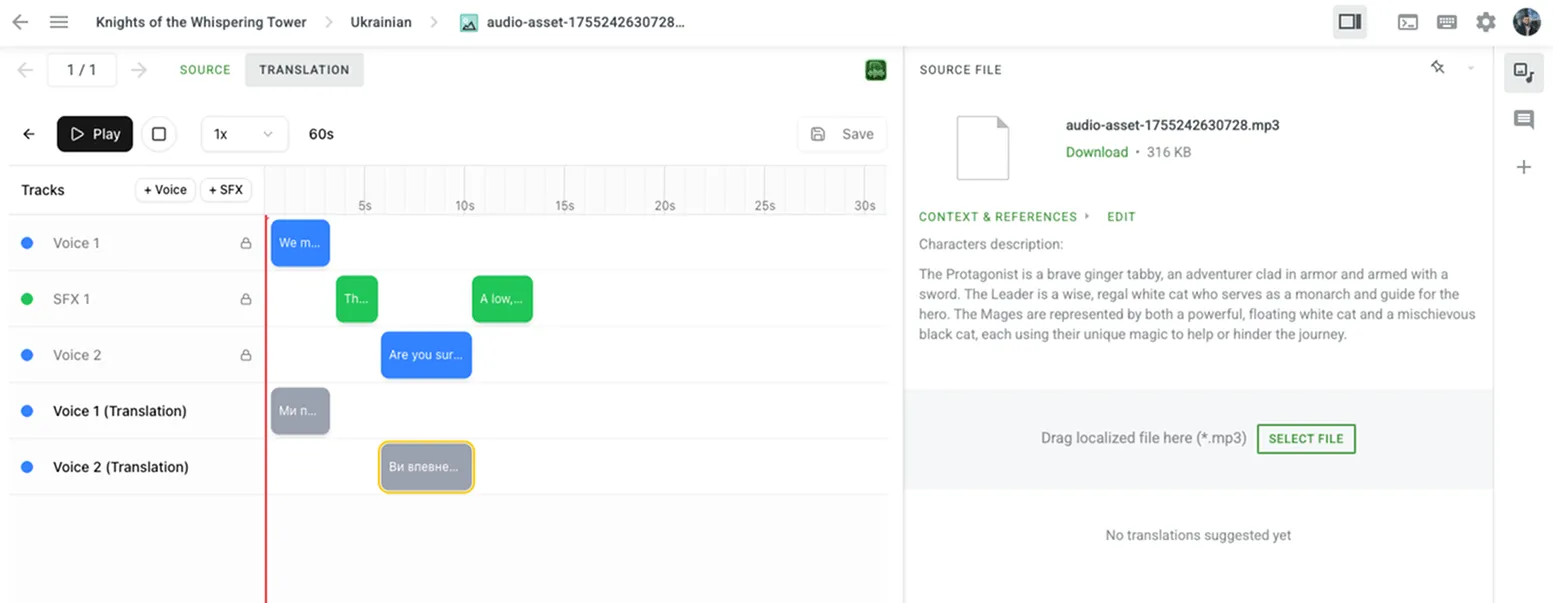Open application settings via gear icon

point(1487,21)
